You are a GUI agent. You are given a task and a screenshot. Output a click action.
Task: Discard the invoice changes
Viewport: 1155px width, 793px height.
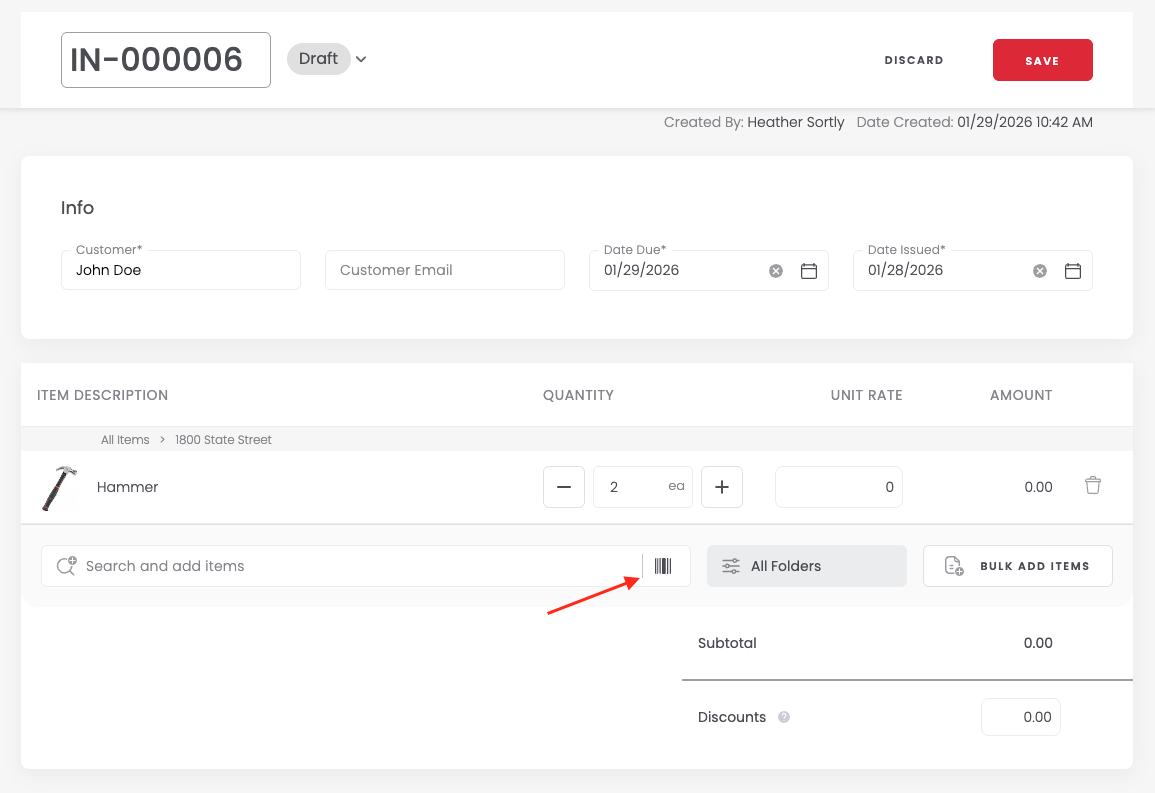click(914, 60)
